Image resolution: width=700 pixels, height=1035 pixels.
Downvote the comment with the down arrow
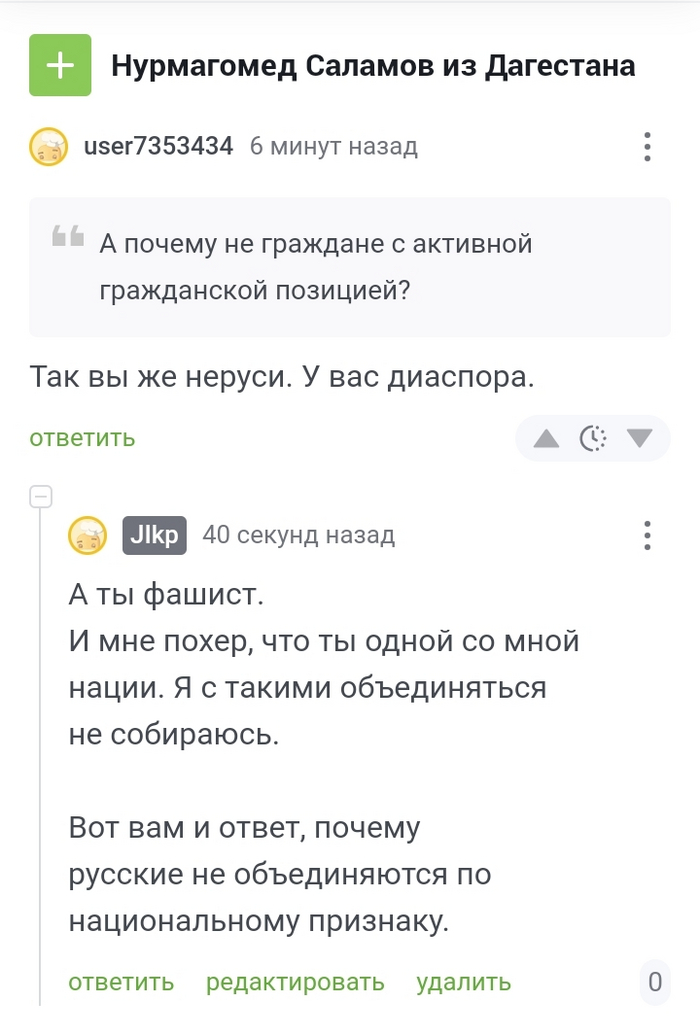click(x=640, y=438)
